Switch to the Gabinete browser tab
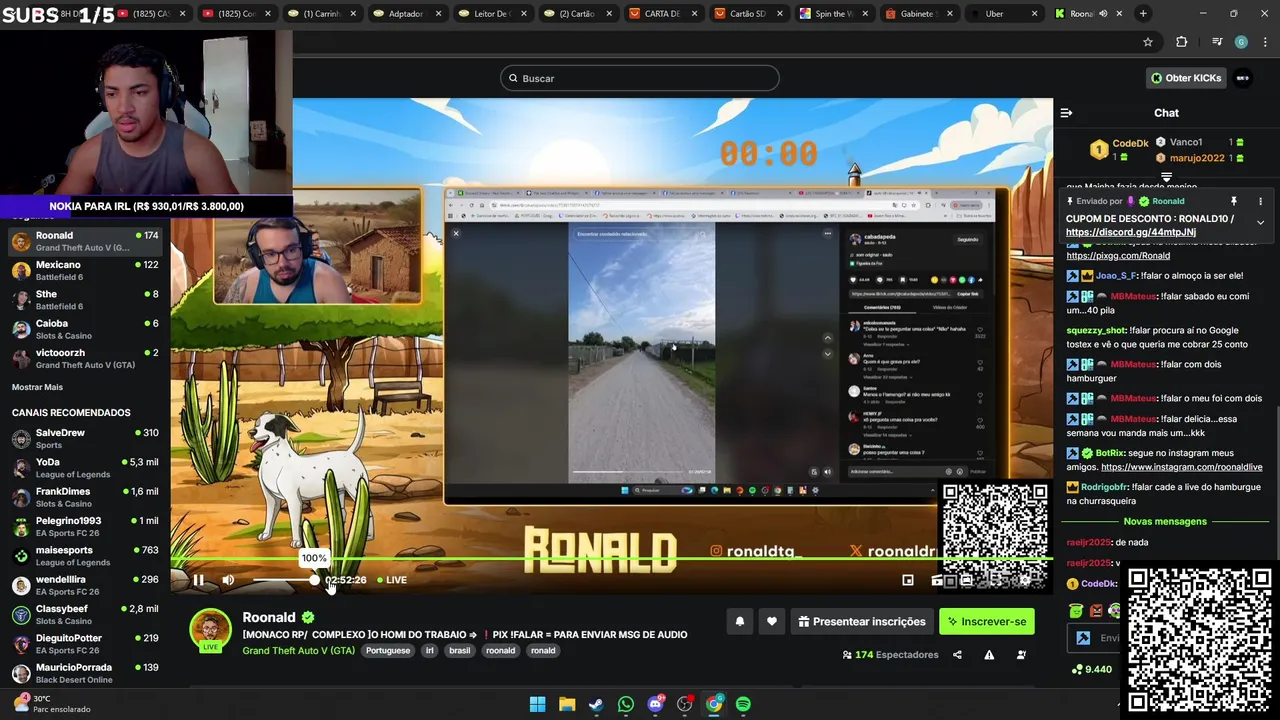 [x=921, y=14]
